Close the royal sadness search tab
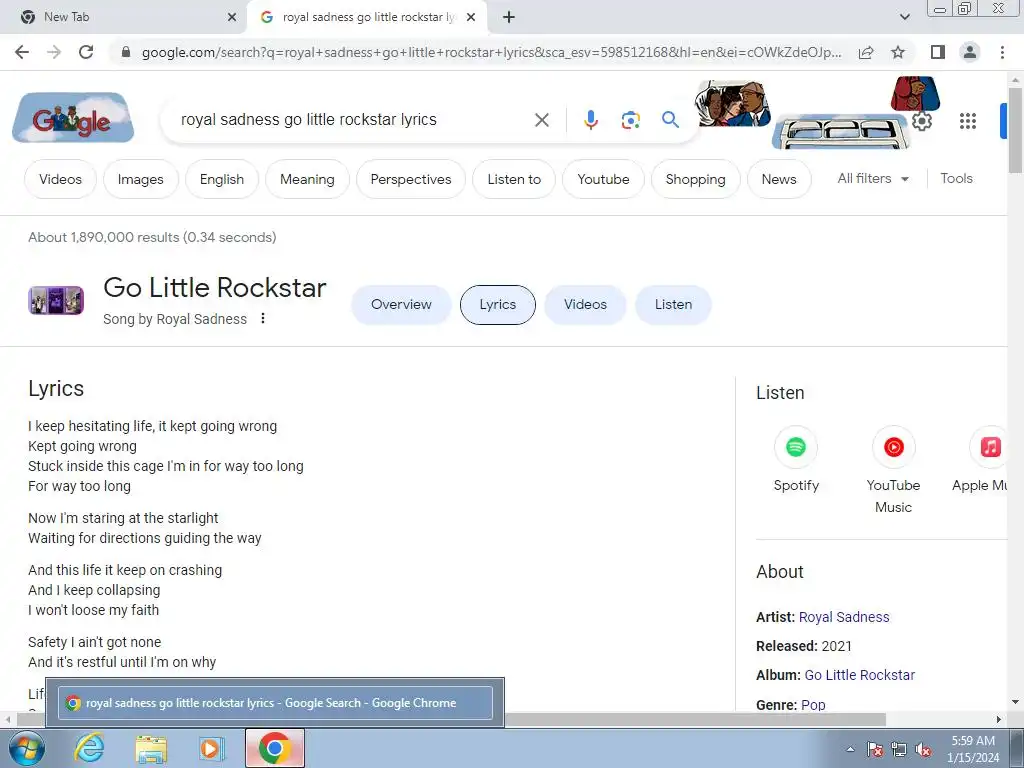Screen dimensions: 1024x768 coord(471,17)
